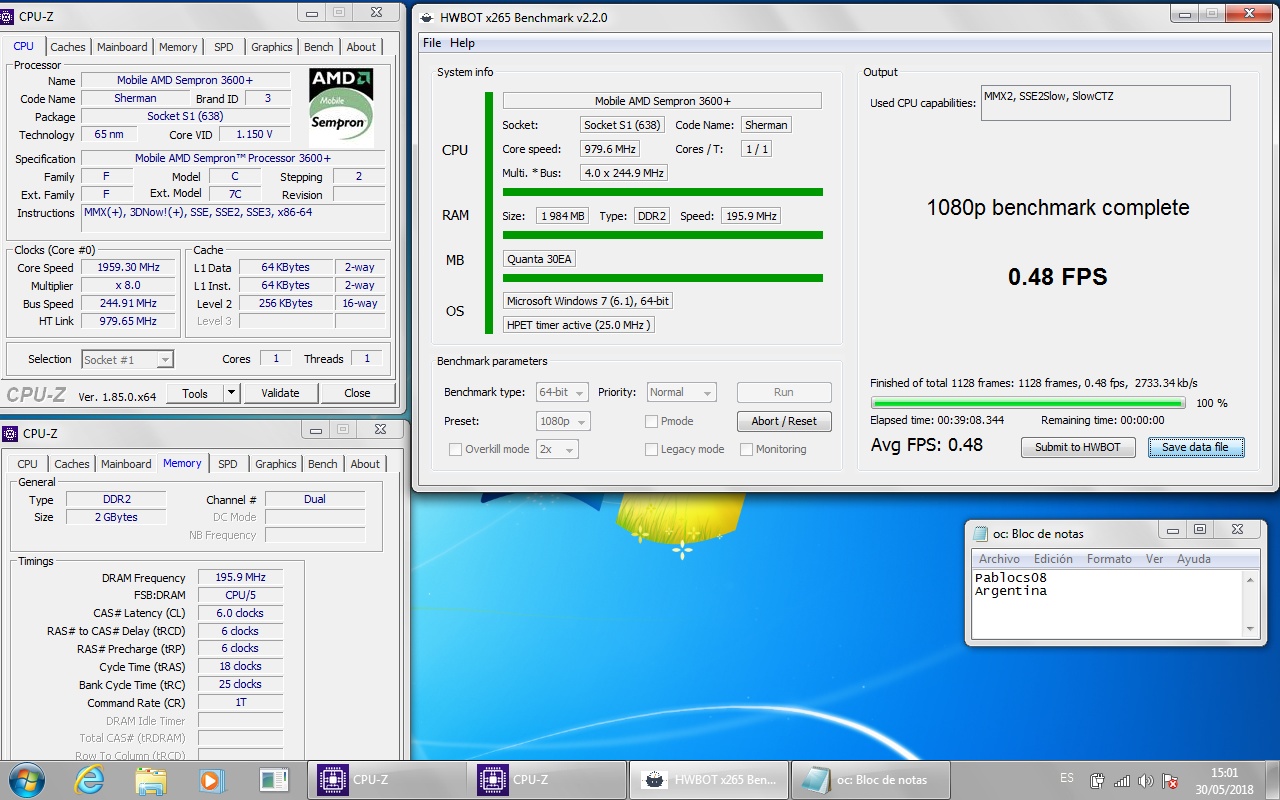
Task: Toggle the Legacy mode checkbox
Action: [x=652, y=450]
